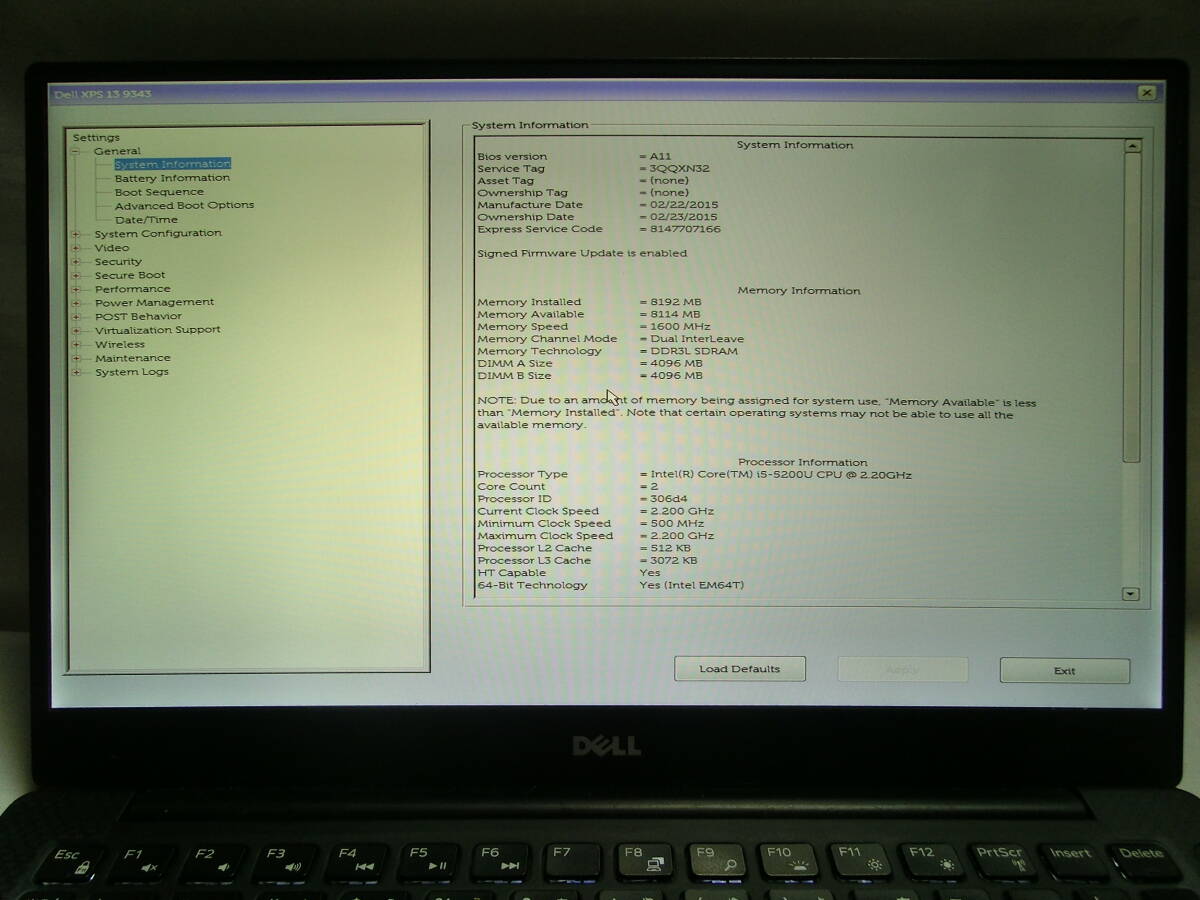Select the System Logs label
Screen dimensions: 1200x900
[131, 371]
